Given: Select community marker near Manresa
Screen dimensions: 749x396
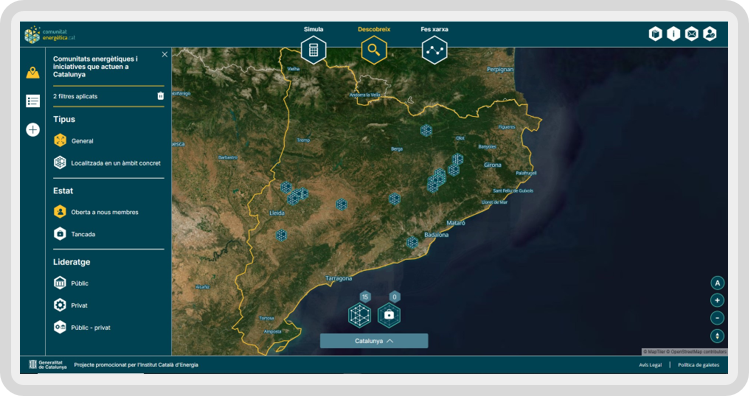Looking at the screenshot, I should (394, 199).
